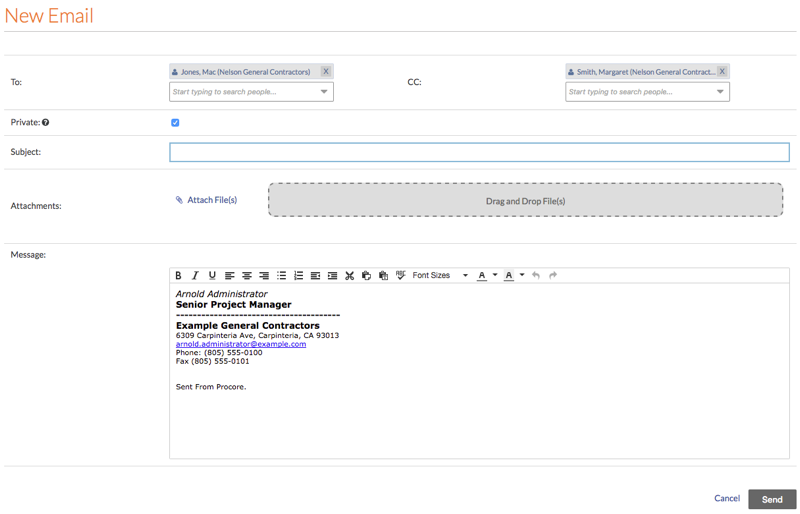
Task: Open the To people search dropdown
Action: pyautogui.click(x=323, y=92)
